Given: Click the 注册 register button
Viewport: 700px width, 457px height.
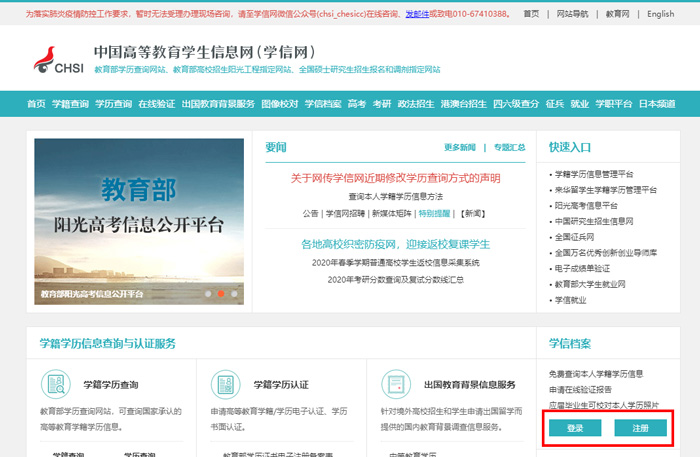Looking at the screenshot, I should 639,428.
